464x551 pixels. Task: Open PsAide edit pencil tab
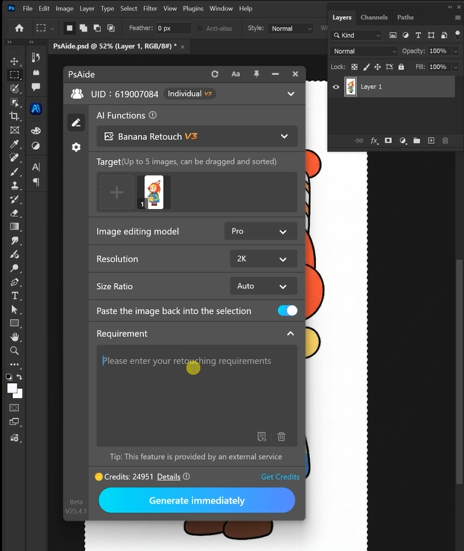(76, 123)
